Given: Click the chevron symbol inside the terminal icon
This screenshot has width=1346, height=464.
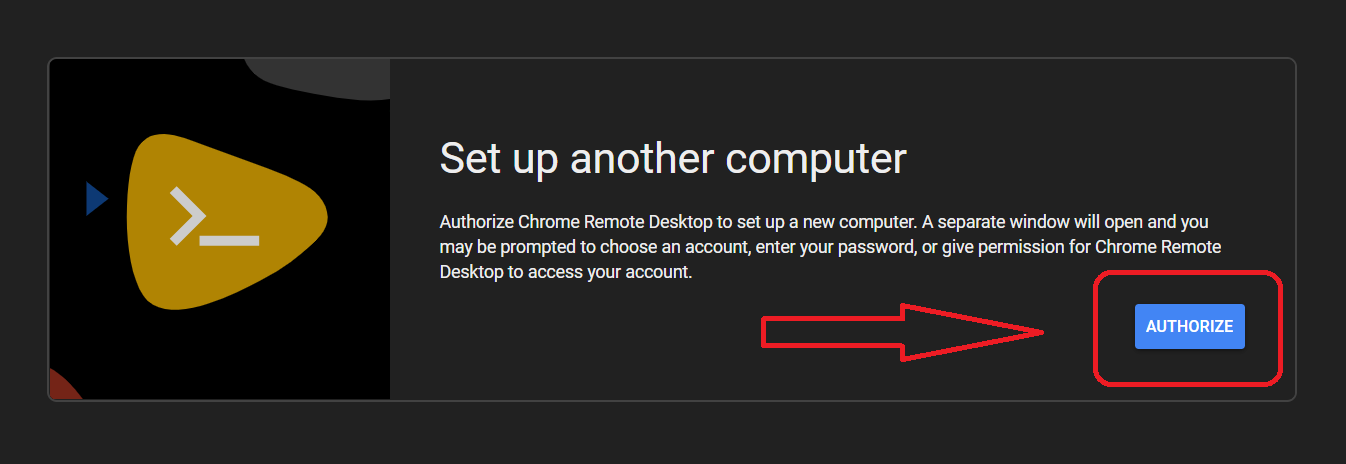Looking at the screenshot, I should click(188, 214).
